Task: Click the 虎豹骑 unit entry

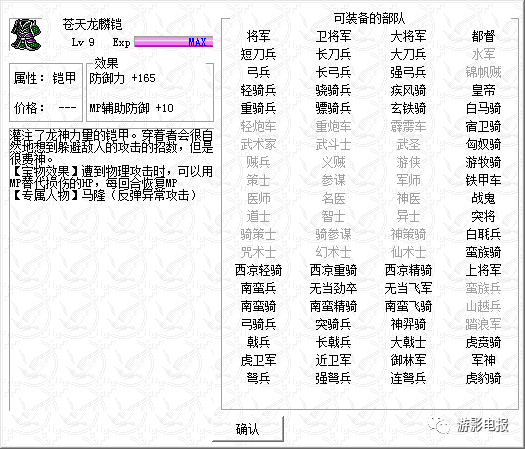Action: pos(483,379)
